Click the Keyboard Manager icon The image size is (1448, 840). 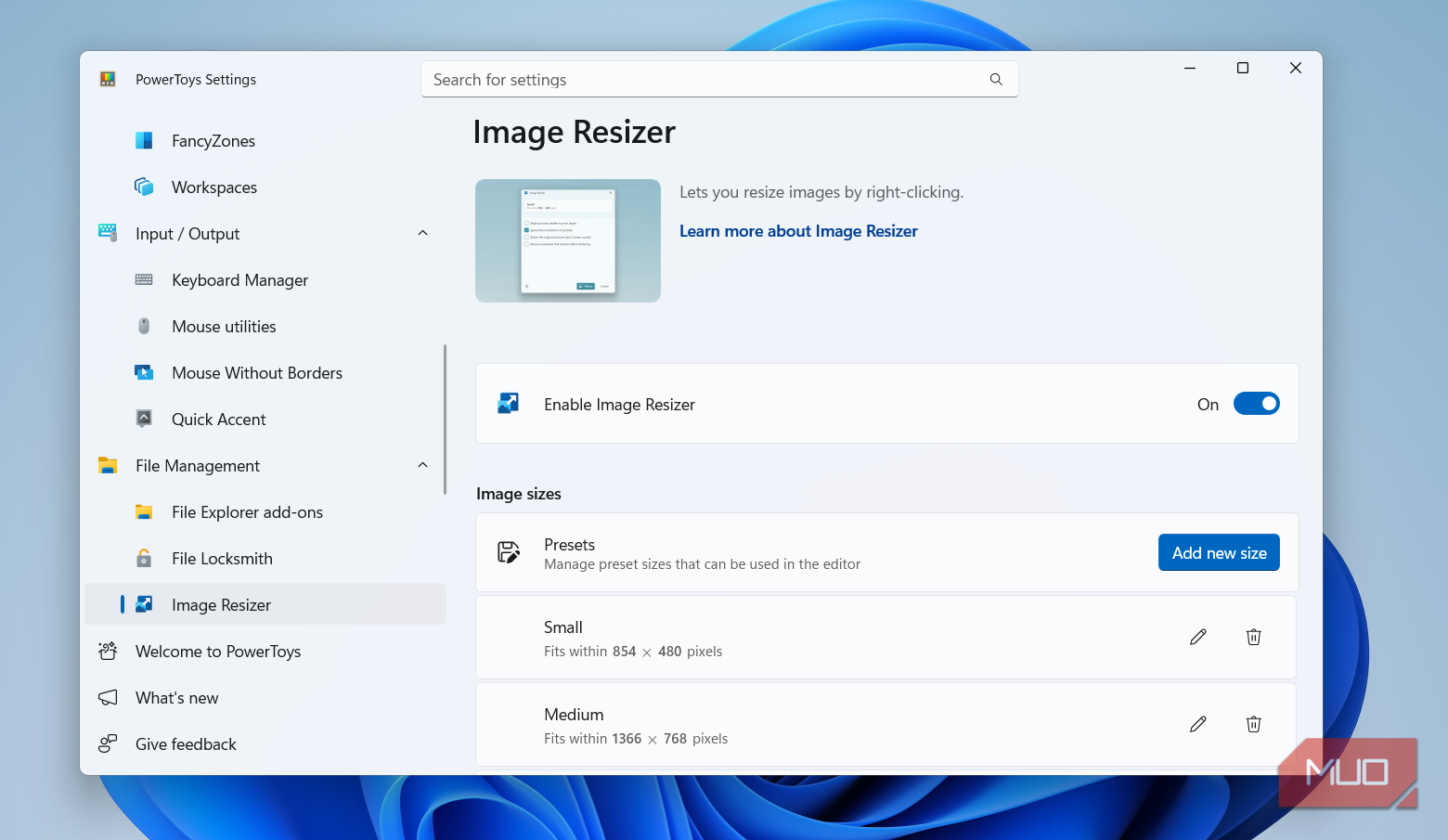click(144, 279)
